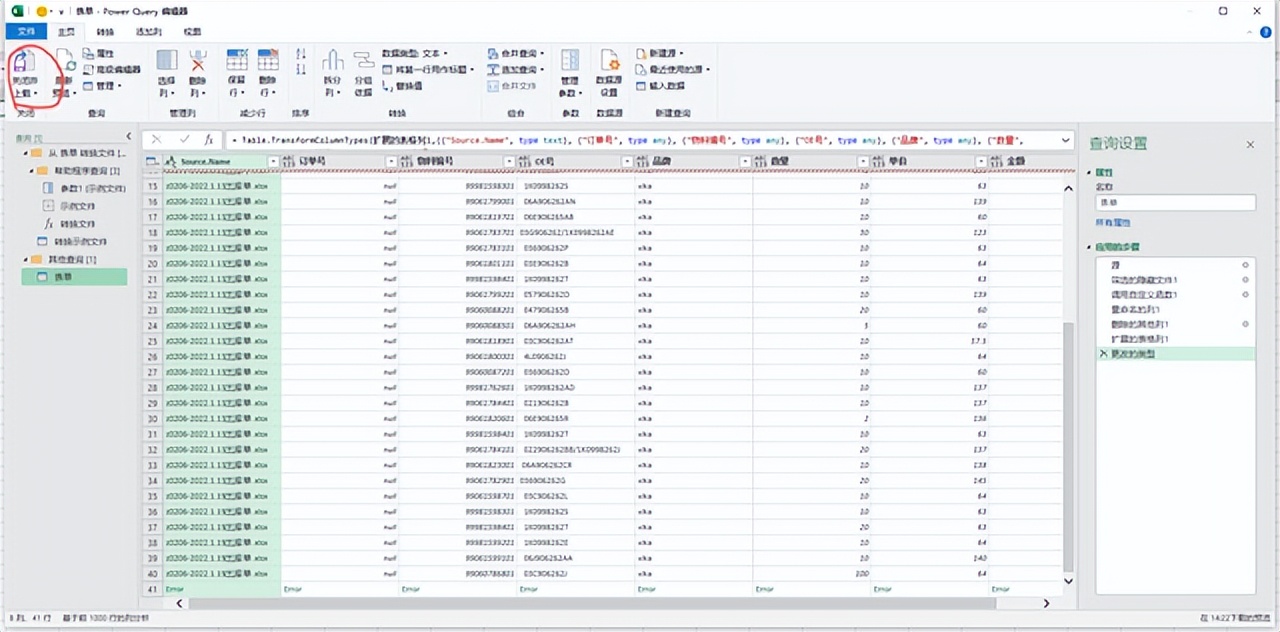
Task: Click the Refresh Preview icon
Action: (x=64, y=60)
